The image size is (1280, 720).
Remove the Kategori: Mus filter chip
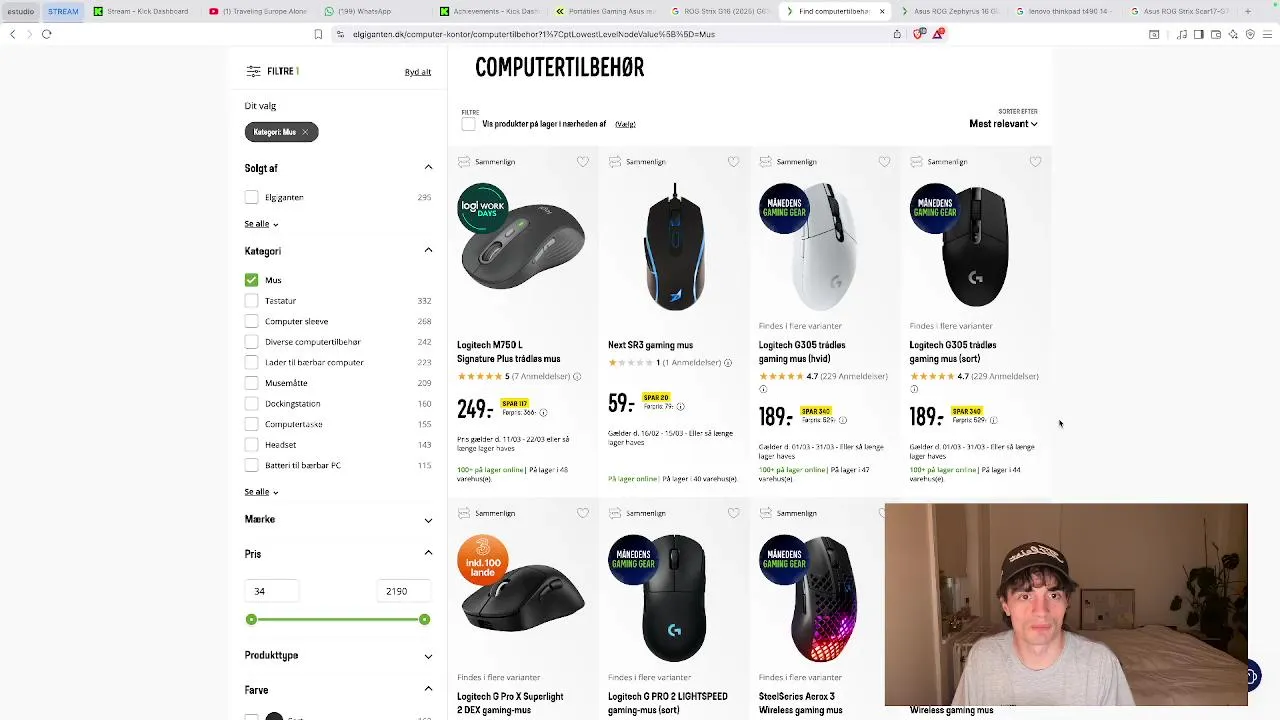(305, 132)
